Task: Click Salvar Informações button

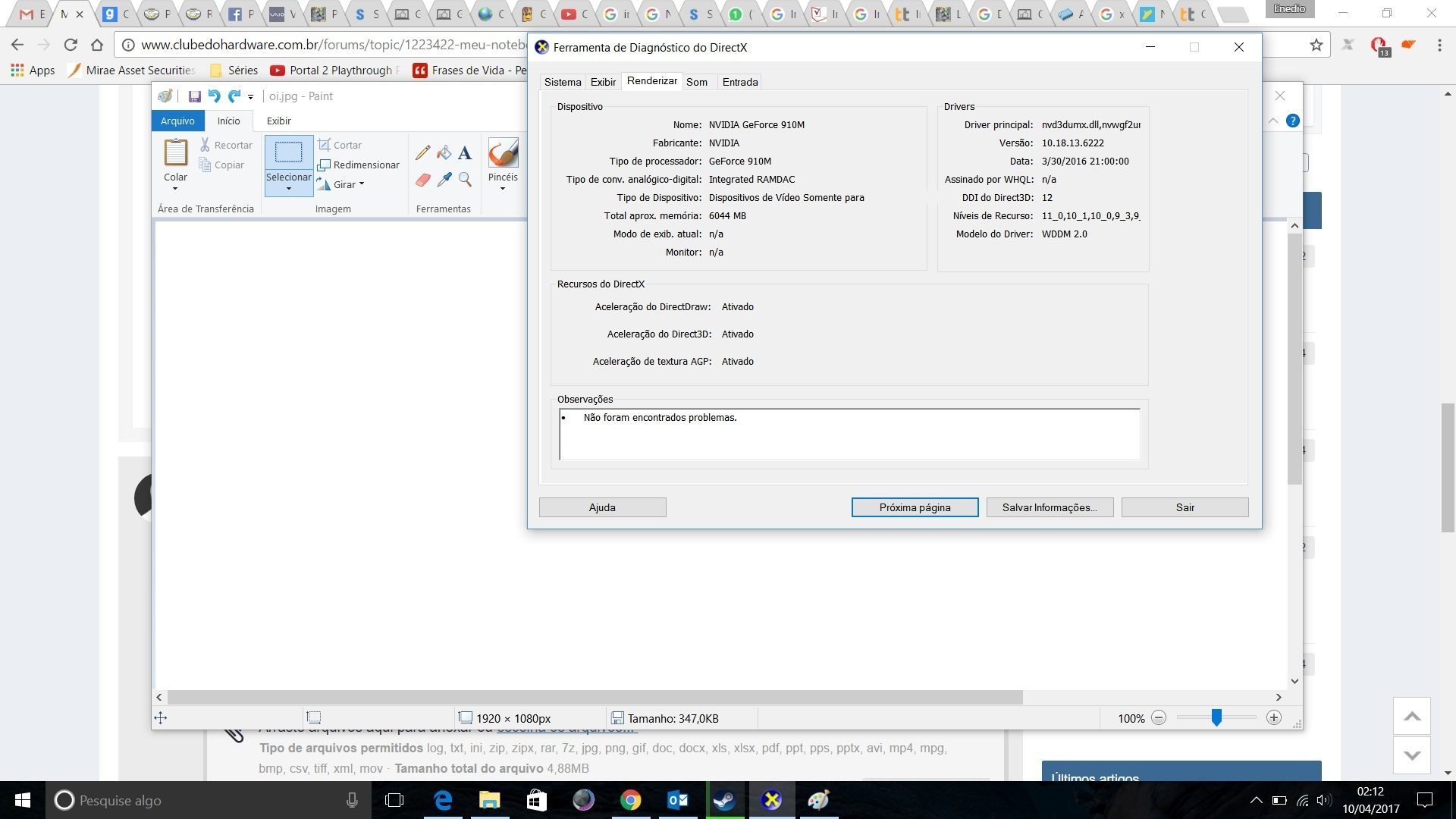Action: click(x=1050, y=507)
